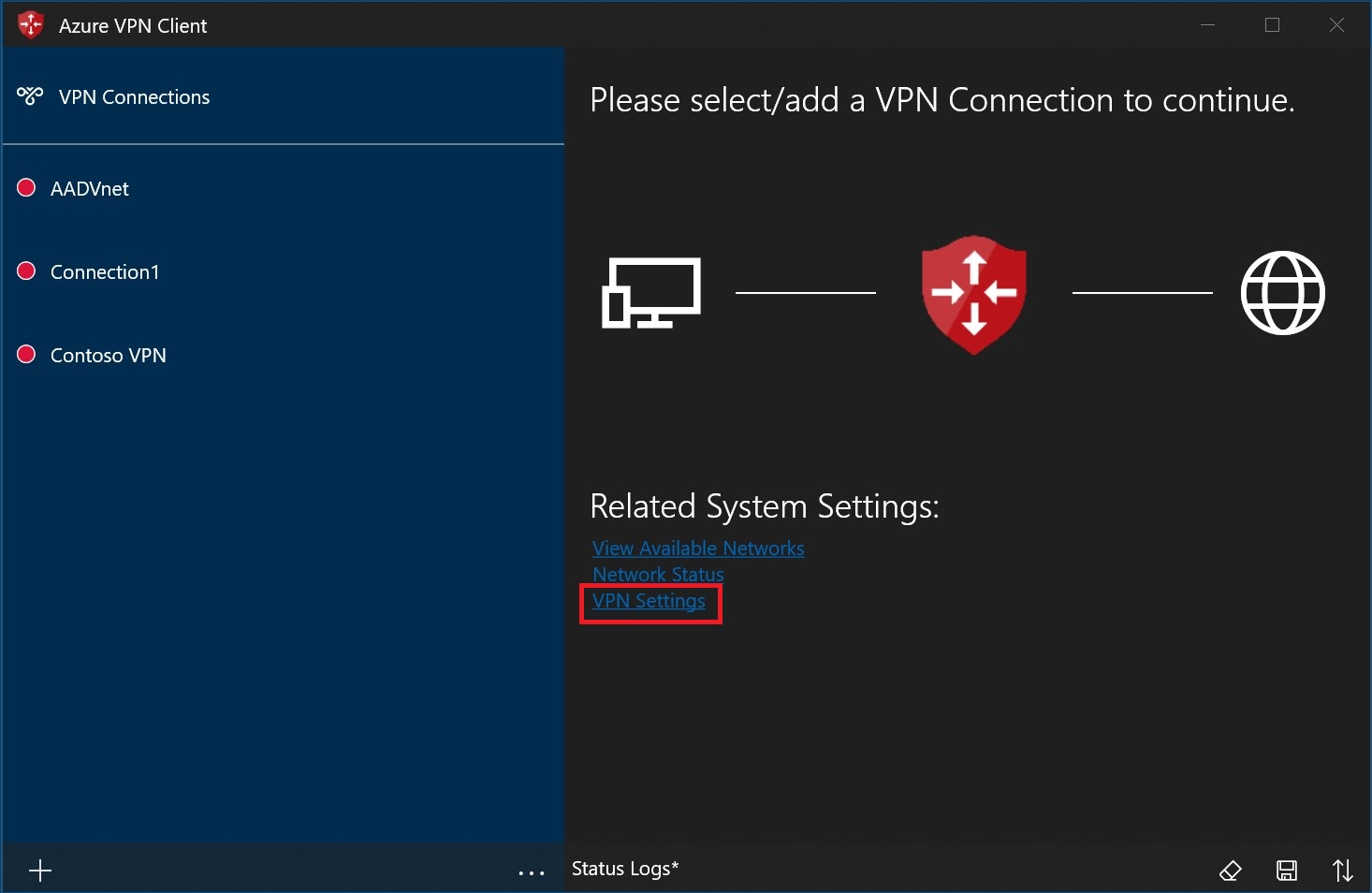
Task: Click the red VPN gateway shield icon
Action: pos(974,294)
